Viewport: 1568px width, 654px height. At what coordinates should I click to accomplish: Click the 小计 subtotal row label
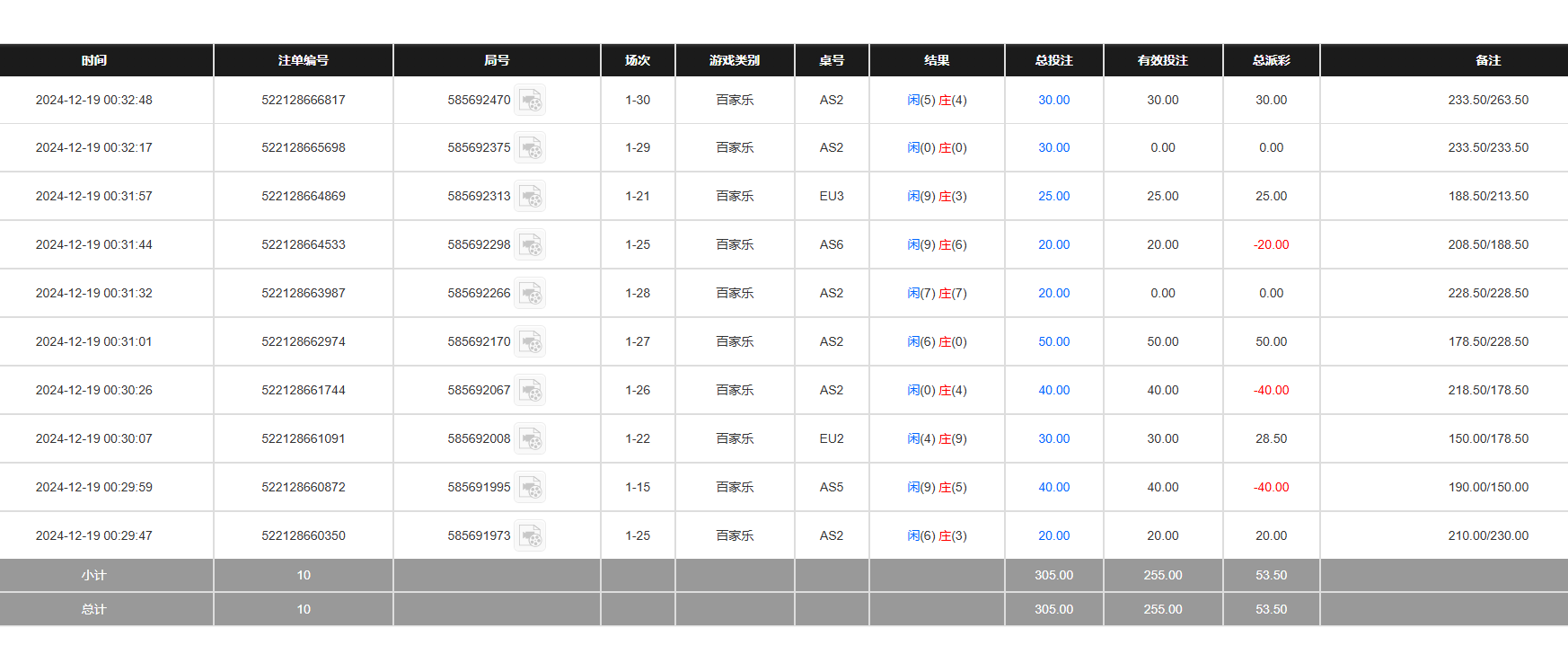[94, 576]
